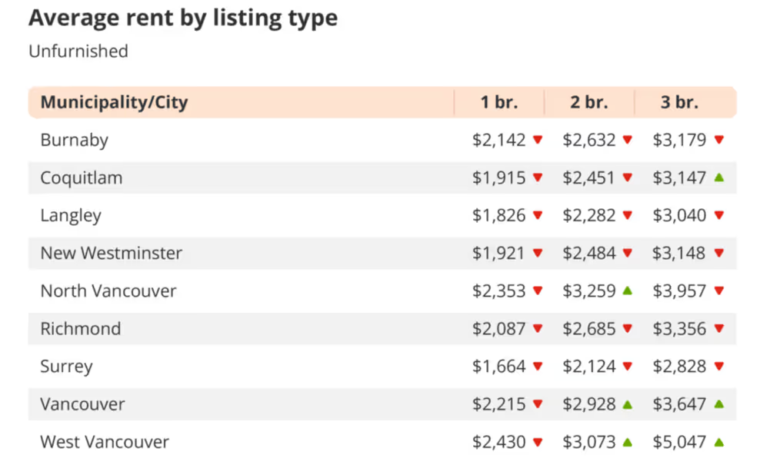Screen dimensions: 760x468
Task: Select the 2 br. column header
Action: (x=589, y=102)
